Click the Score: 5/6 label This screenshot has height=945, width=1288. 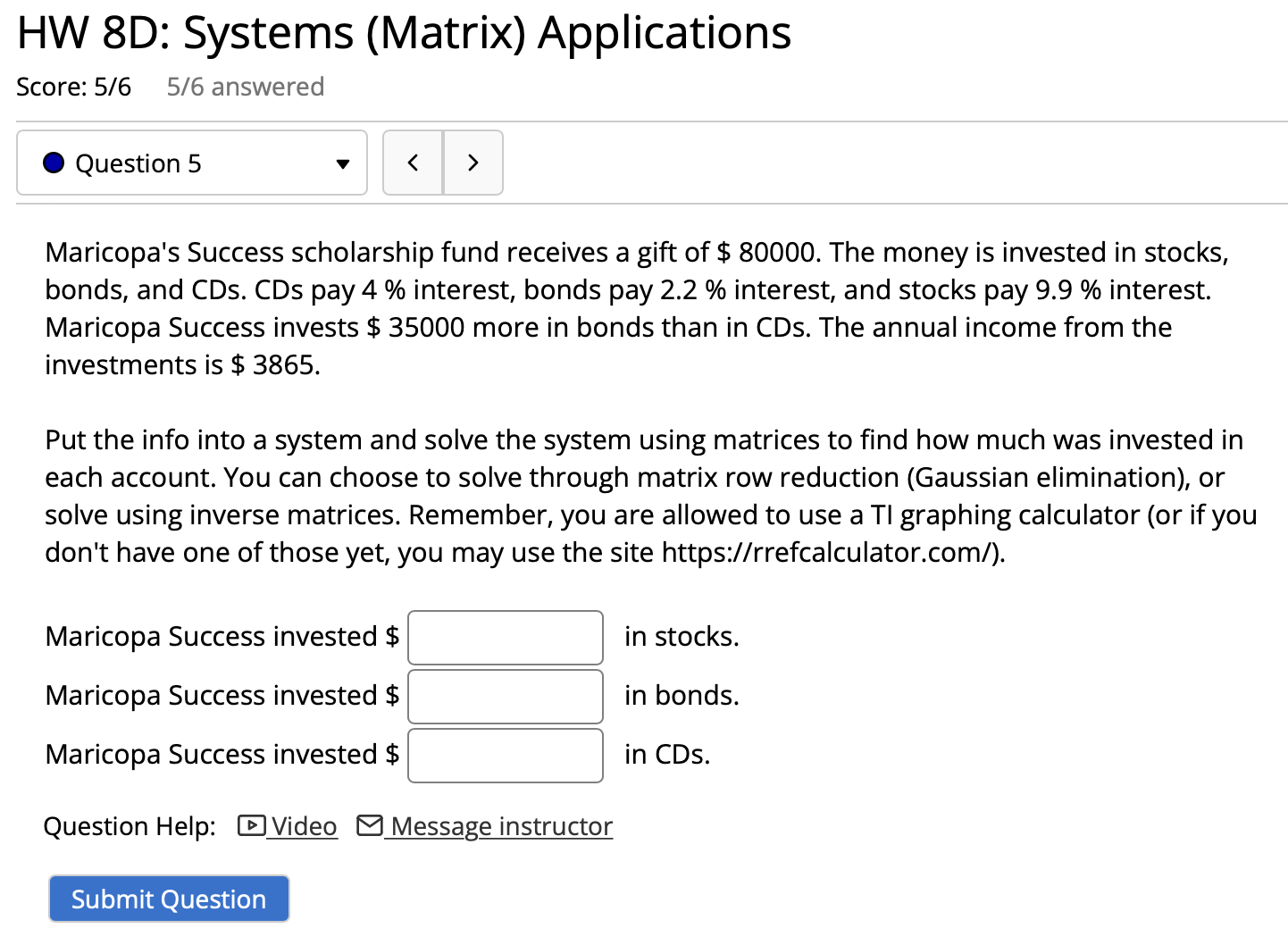click(74, 86)
